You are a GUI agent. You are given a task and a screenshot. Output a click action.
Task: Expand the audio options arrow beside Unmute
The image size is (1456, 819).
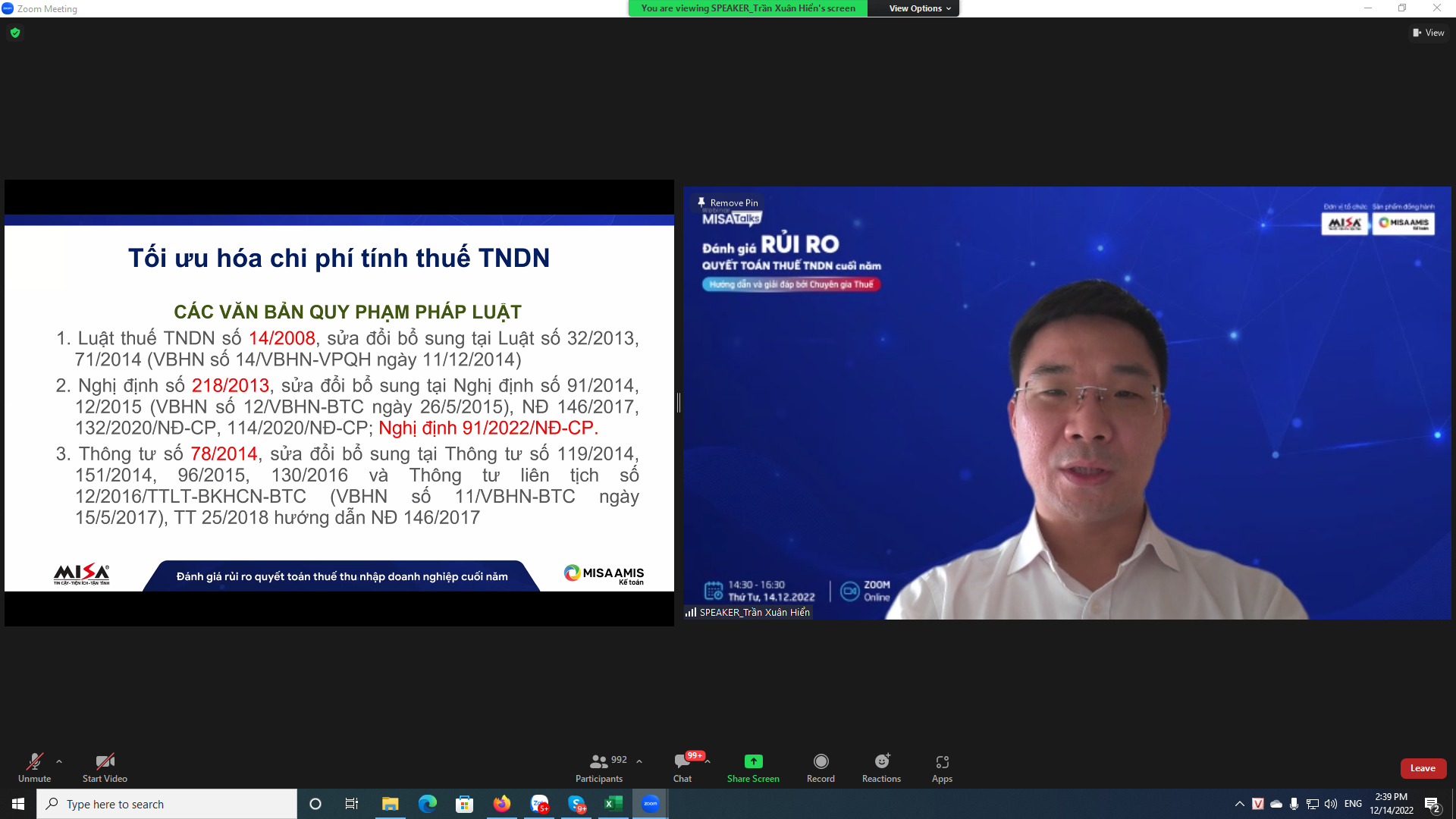[x=59, y=761]
